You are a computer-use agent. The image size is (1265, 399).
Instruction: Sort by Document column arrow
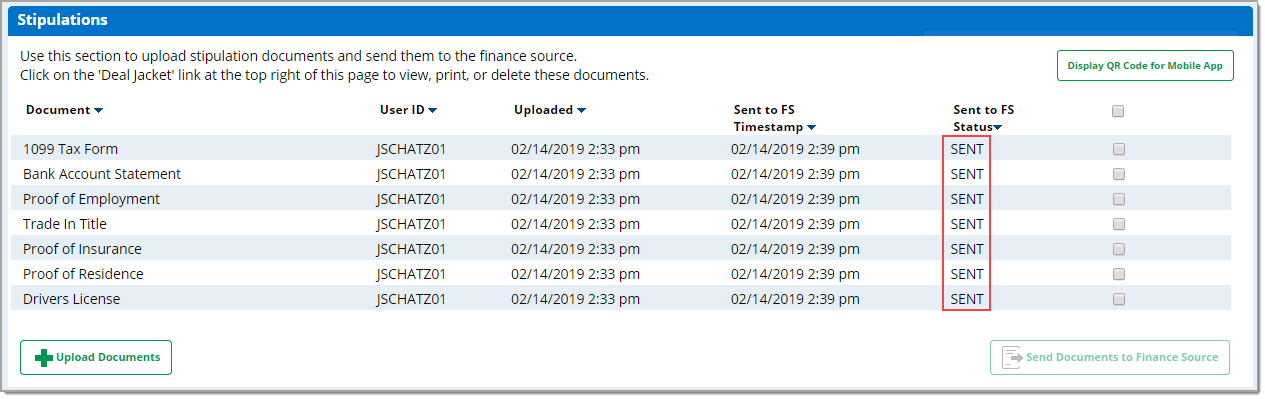click(x=98, y=111)
